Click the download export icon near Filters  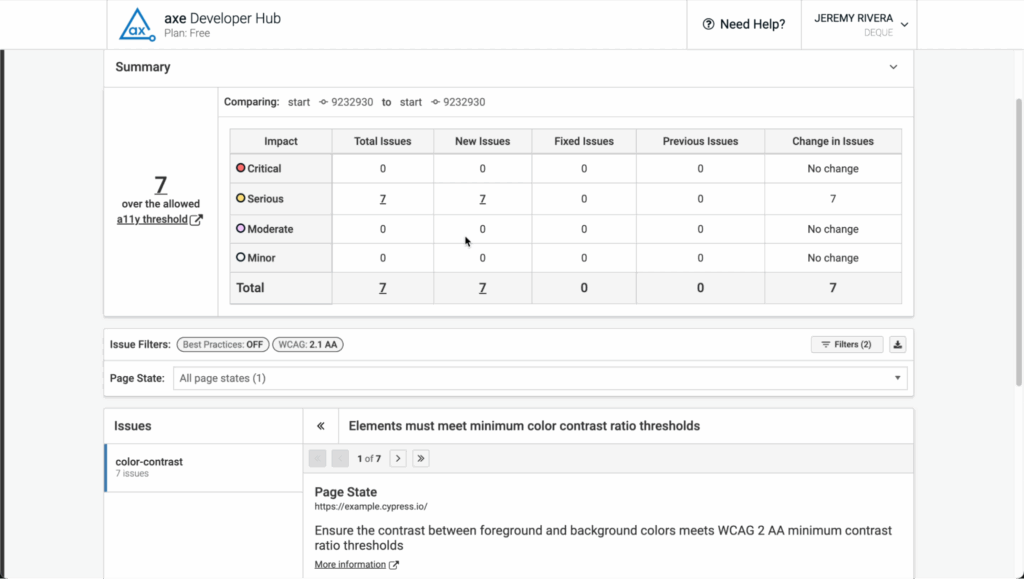[x=897, y=344]
